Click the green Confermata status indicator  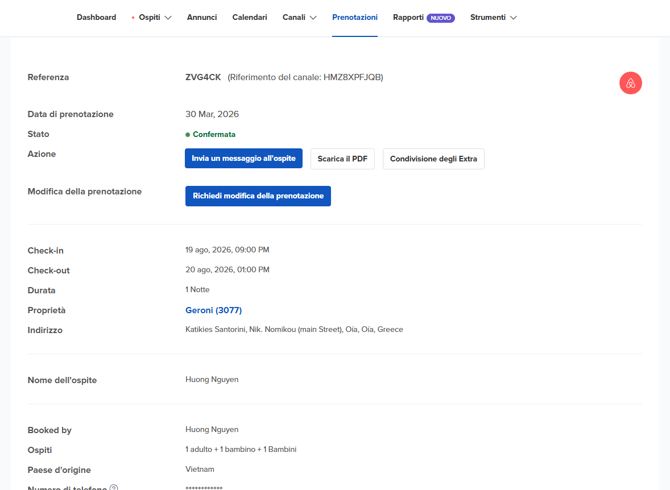(188, 134)
